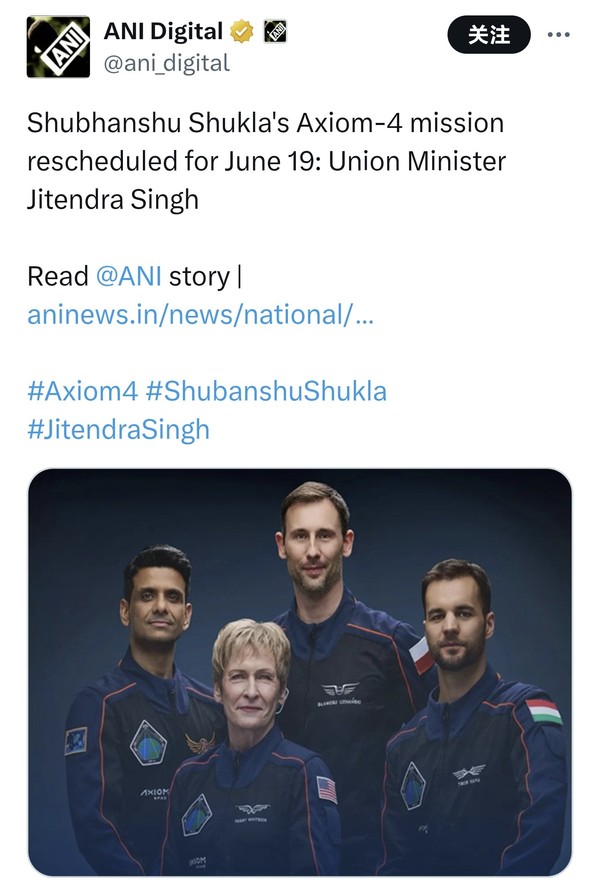This screenshot has width=600, height=895.
Task: Open the ANI Digital profile avatar
Action: click(x=58, y=46)
